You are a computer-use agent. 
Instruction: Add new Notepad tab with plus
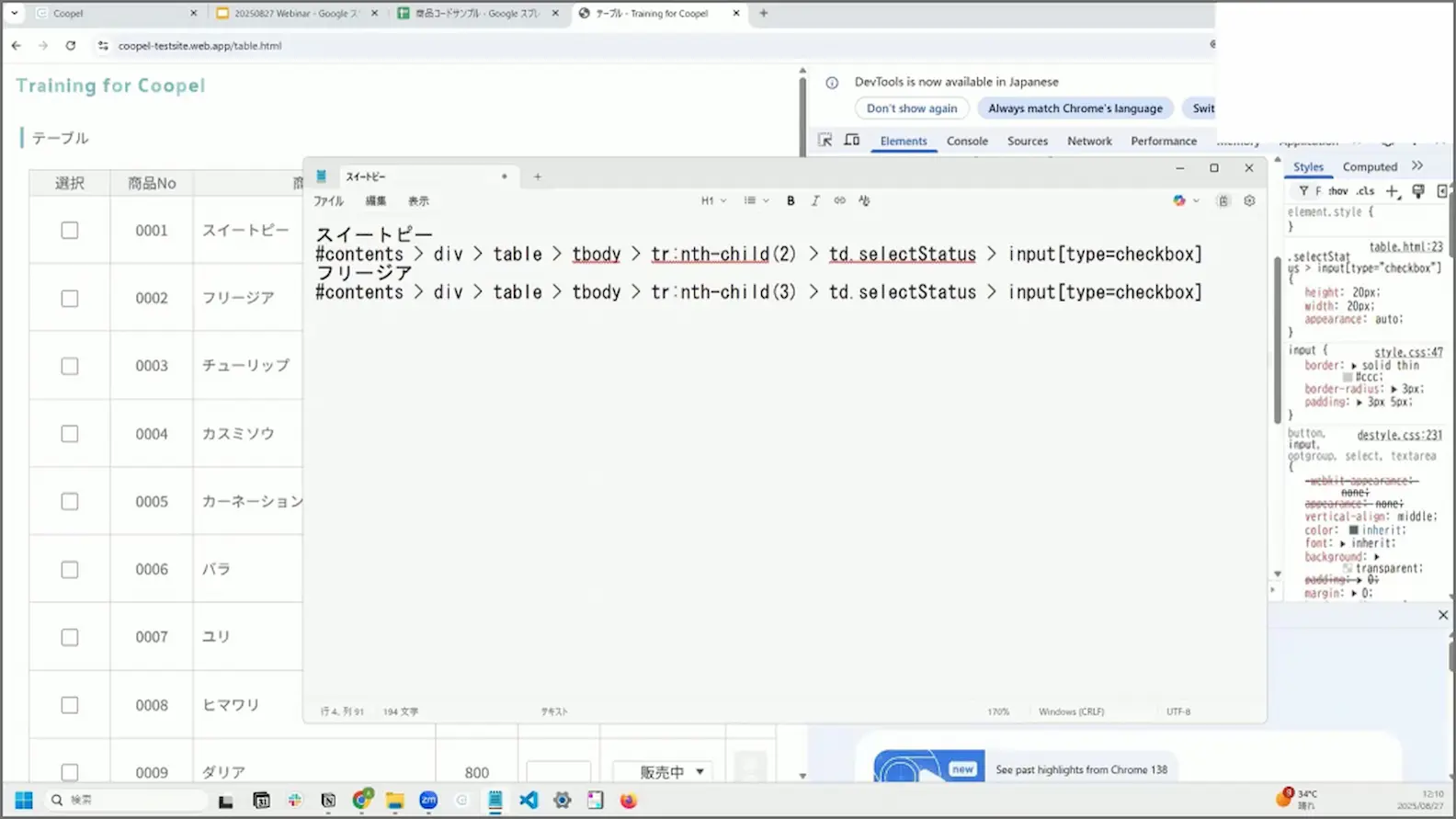point(538,176)
